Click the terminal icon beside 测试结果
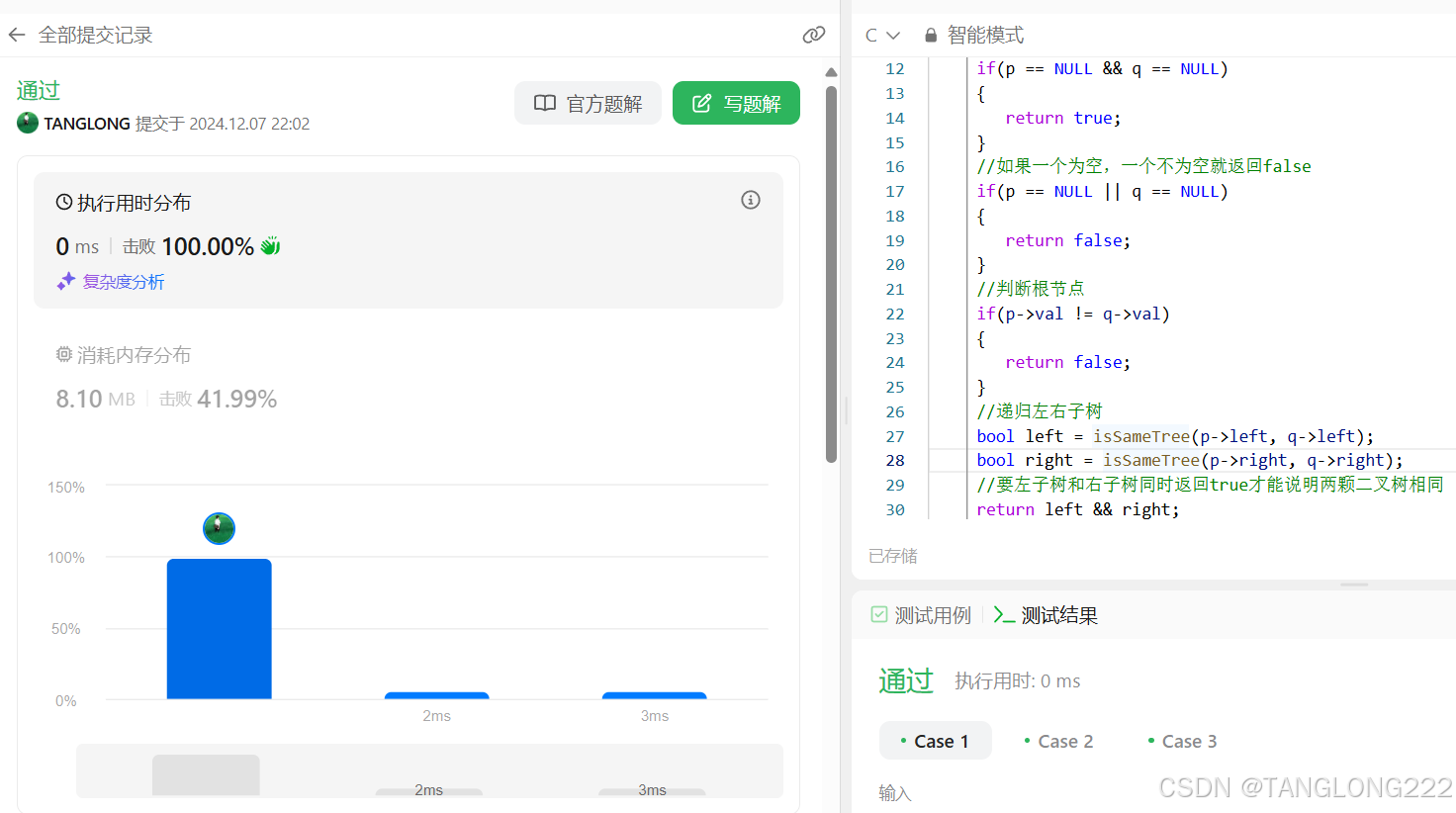1456x813 pixels. click(x=1004, y=614)
